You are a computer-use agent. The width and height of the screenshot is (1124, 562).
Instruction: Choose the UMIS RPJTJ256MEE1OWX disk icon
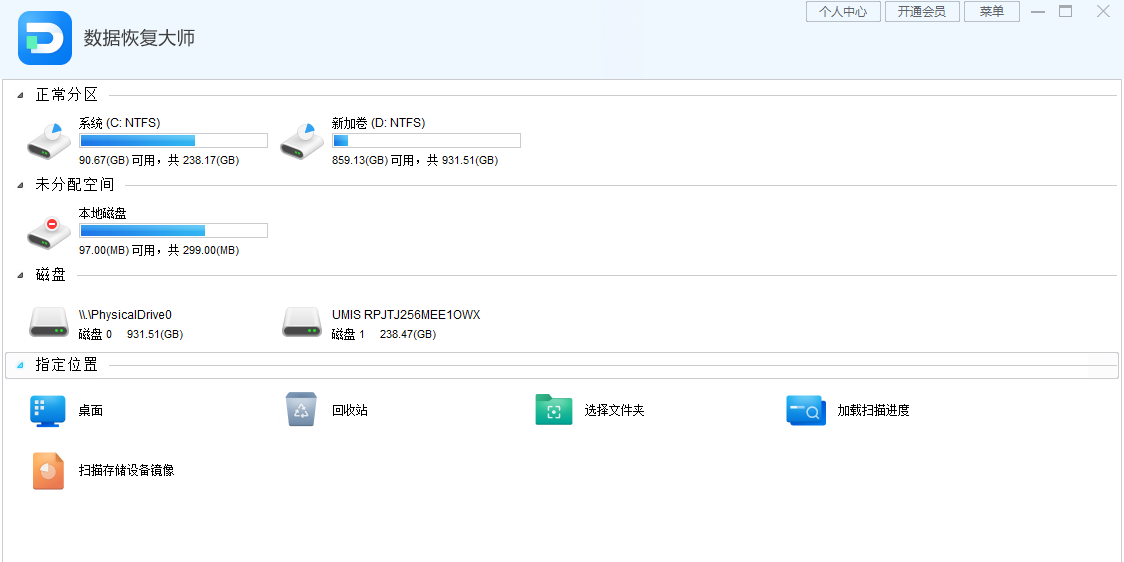(x=302, y=322)
